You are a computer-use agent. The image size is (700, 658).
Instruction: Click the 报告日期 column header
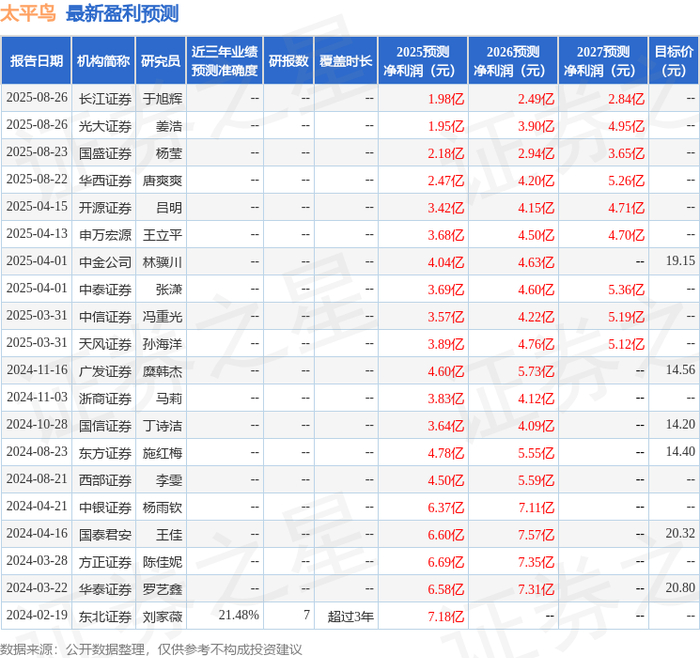click(36, 61)
